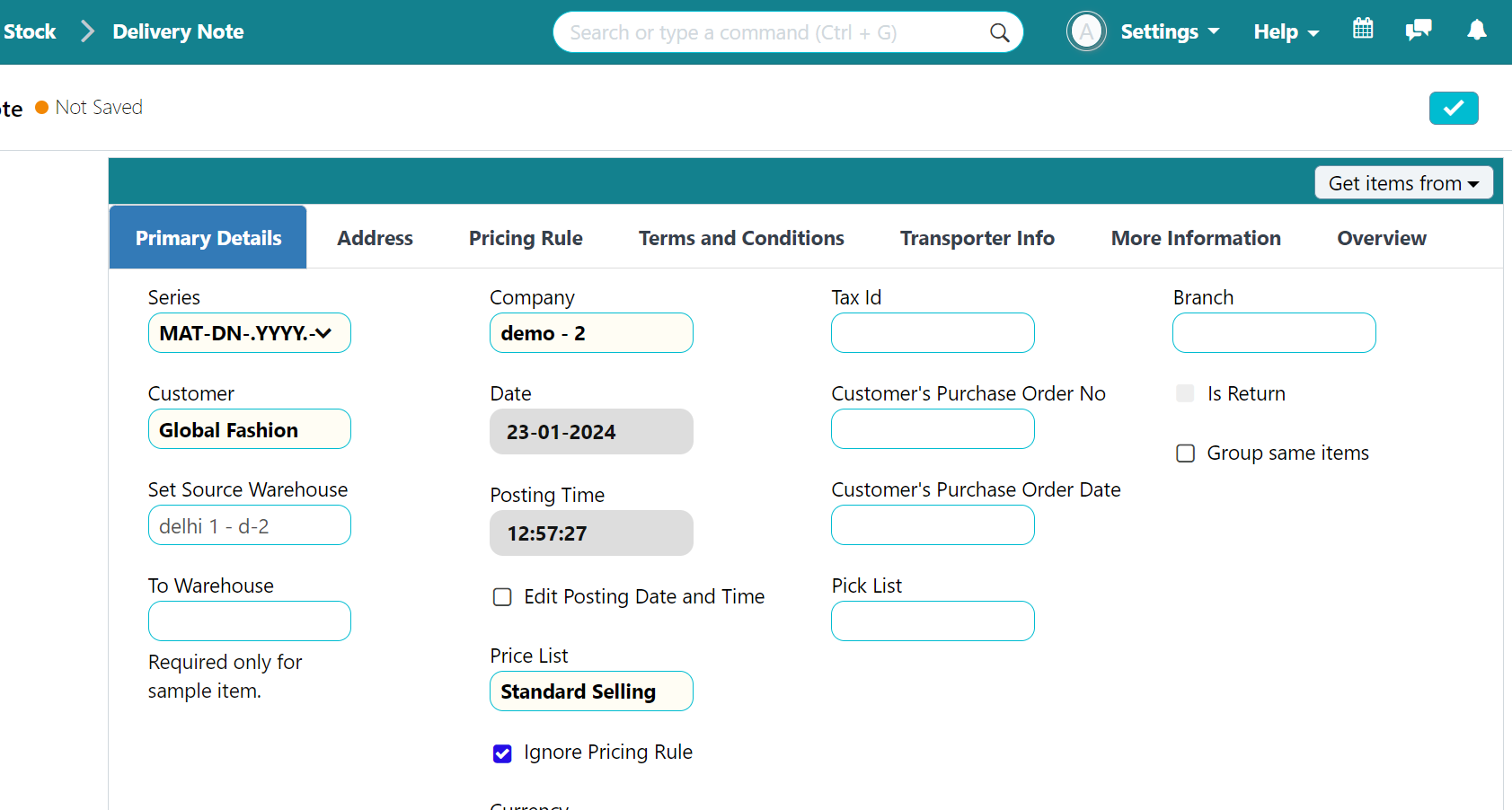
Task: Click the Tax Id input field
Action: (933, 333)
